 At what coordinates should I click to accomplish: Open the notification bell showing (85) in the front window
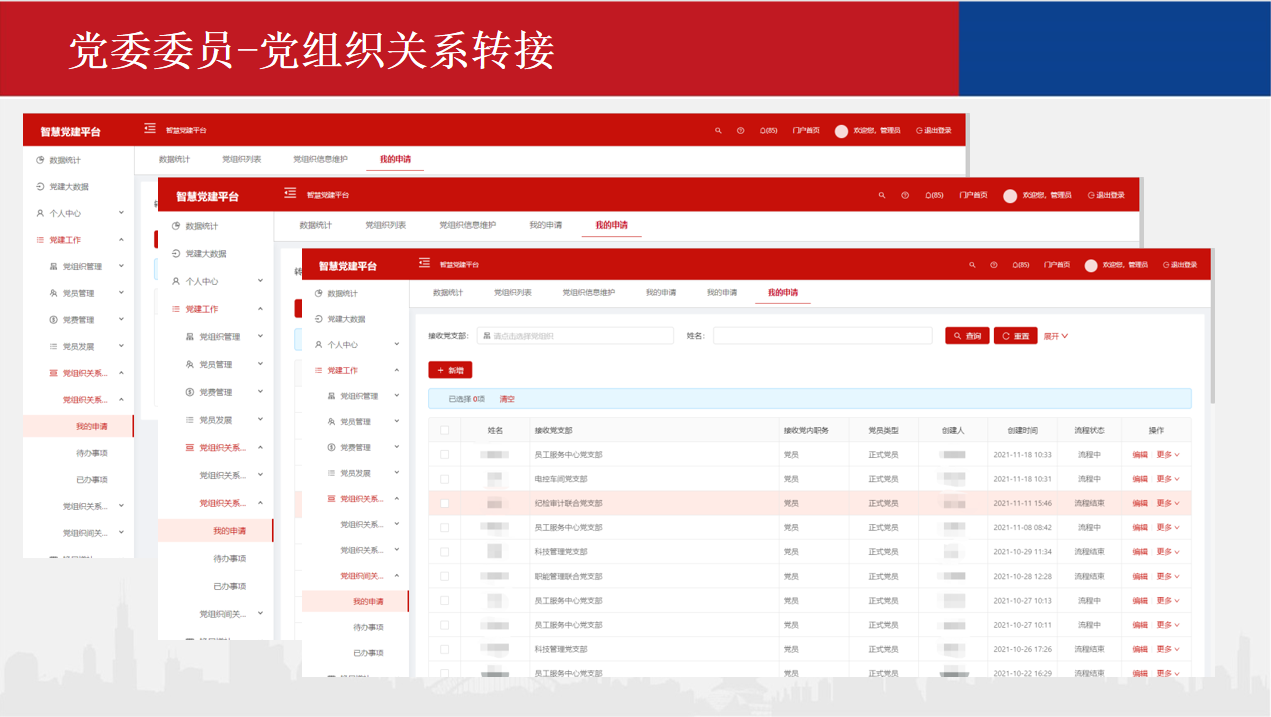(x=1017, y=265)
